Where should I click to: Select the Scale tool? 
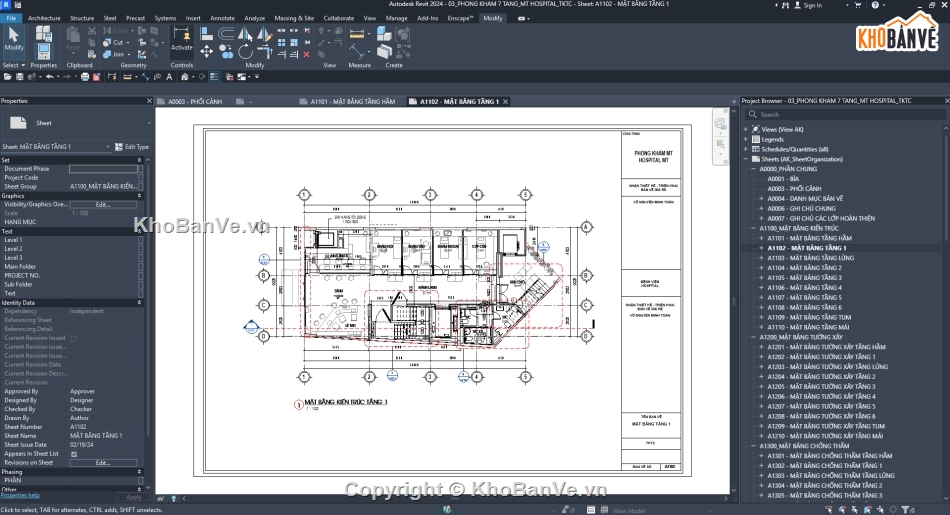coord(293,42)
